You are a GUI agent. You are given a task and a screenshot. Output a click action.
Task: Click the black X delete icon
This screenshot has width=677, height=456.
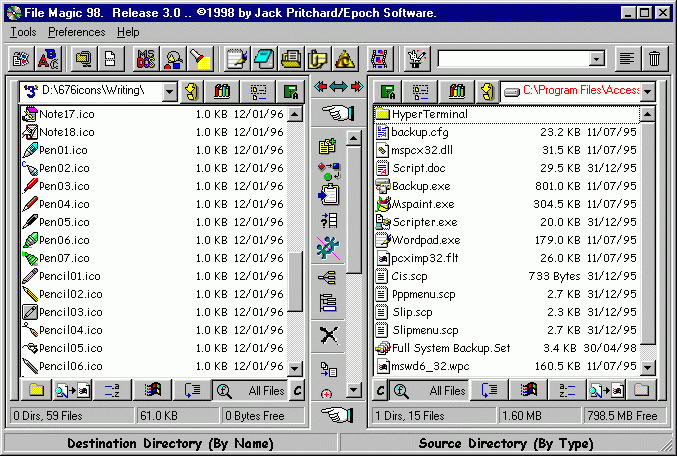(328, 335)
